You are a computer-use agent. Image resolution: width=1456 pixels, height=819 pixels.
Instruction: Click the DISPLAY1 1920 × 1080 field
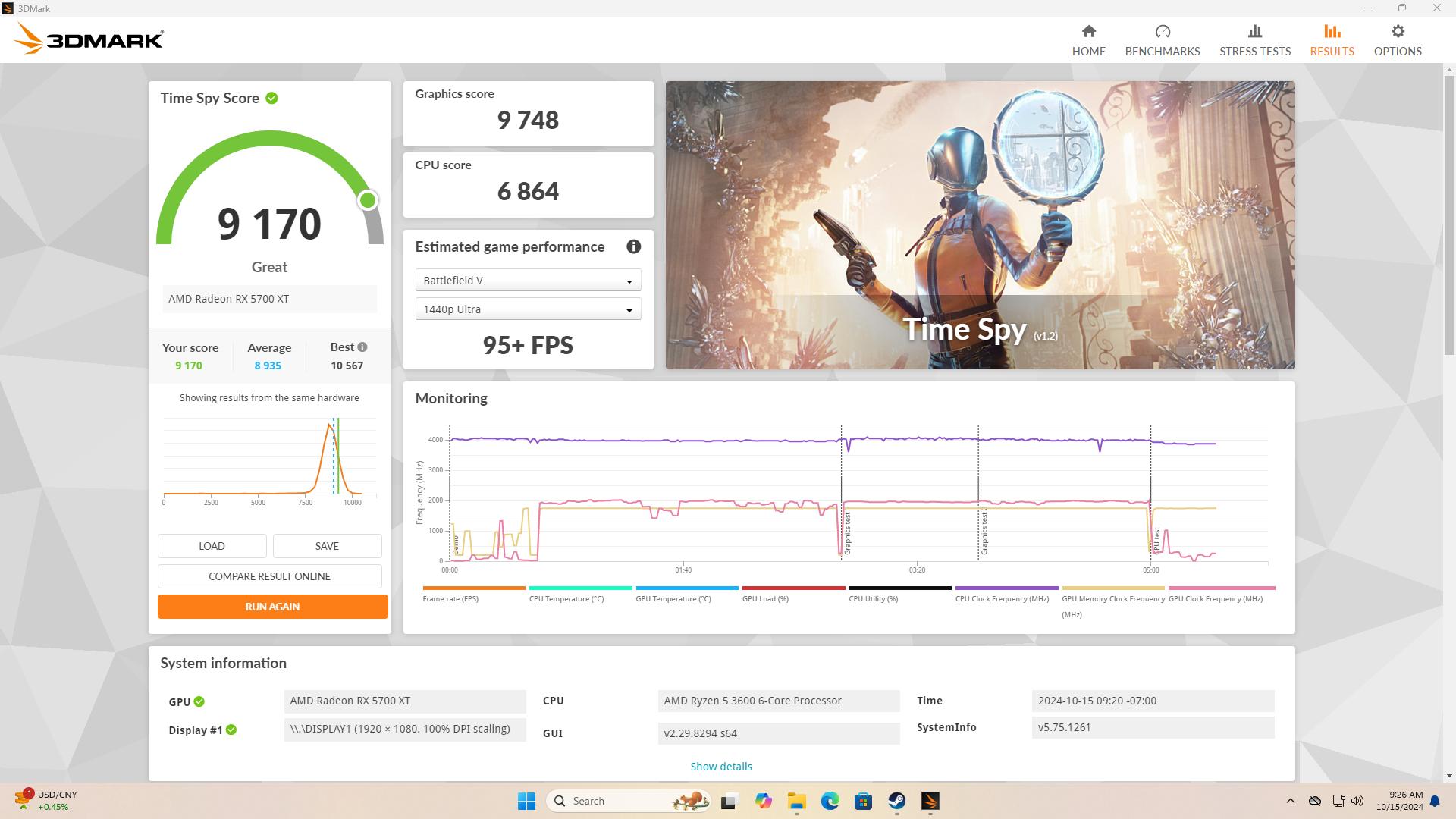pyautogui.click(x=405, y=730)
